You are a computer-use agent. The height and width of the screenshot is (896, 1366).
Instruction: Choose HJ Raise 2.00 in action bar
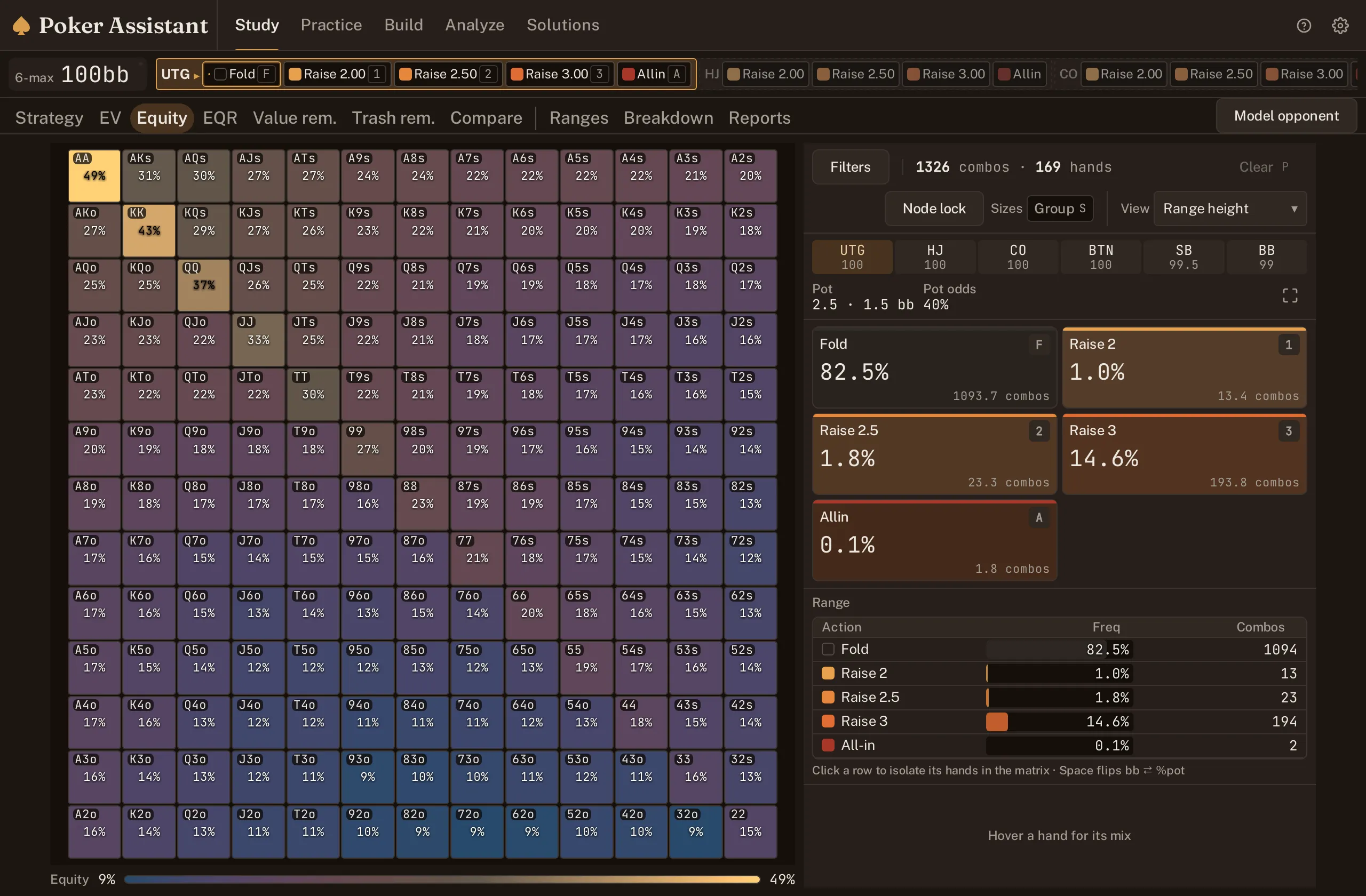tap(766, 74)
